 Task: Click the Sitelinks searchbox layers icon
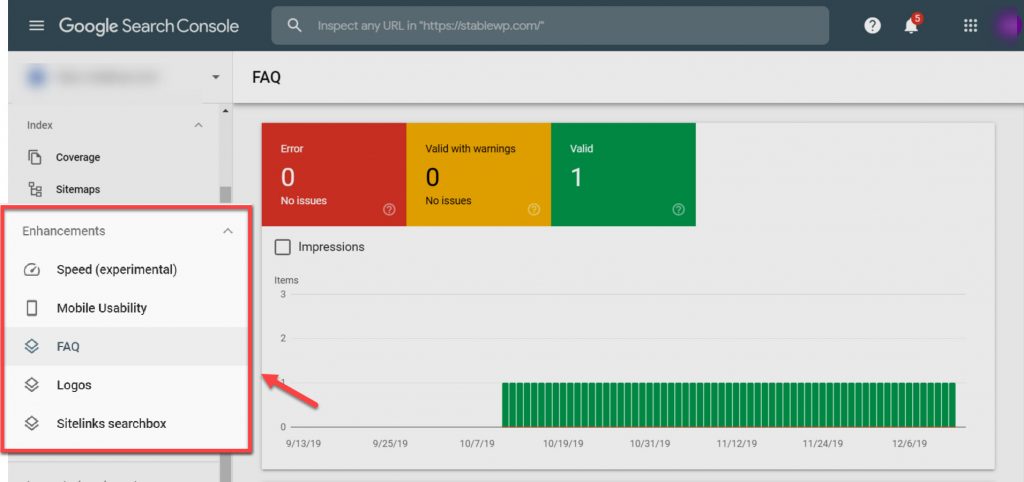click(x=32, y=424)
